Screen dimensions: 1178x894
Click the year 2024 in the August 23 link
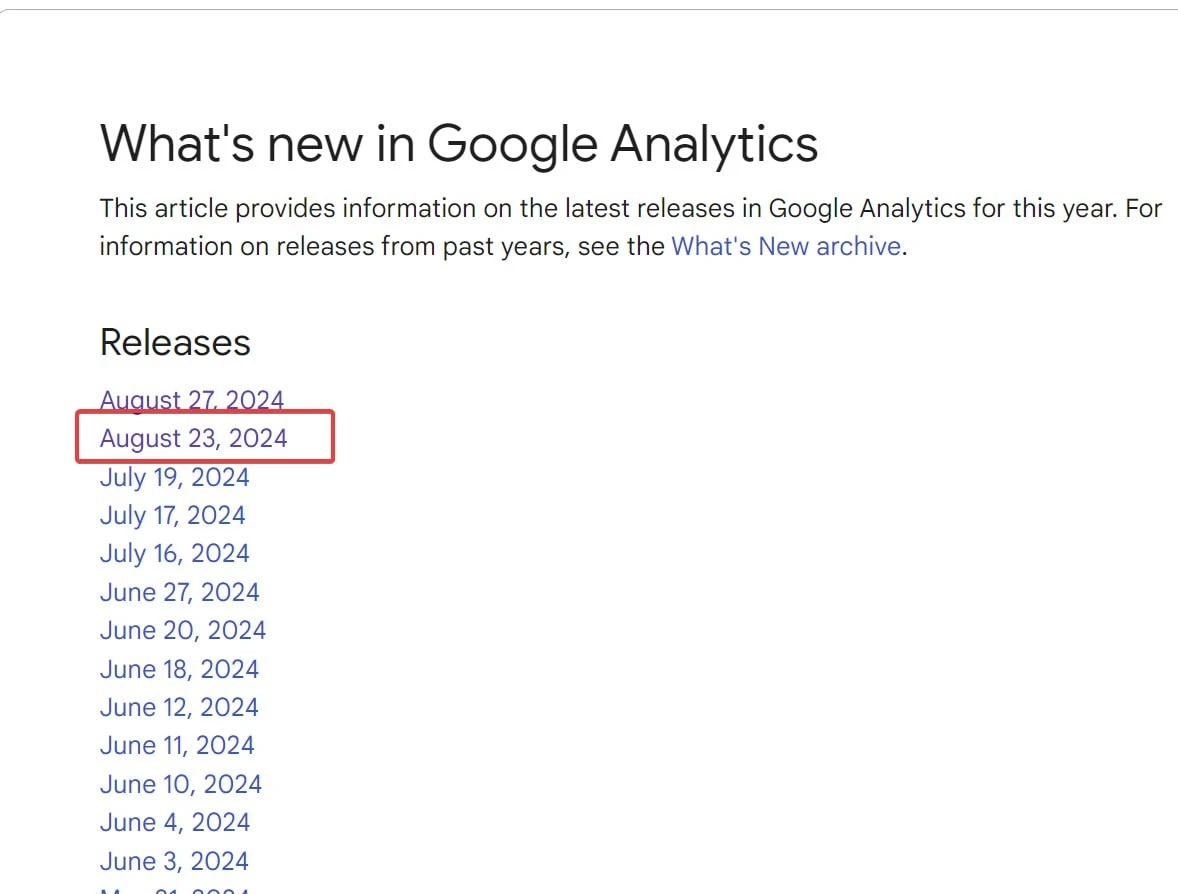pyautogui.click(x=258, y=438)
